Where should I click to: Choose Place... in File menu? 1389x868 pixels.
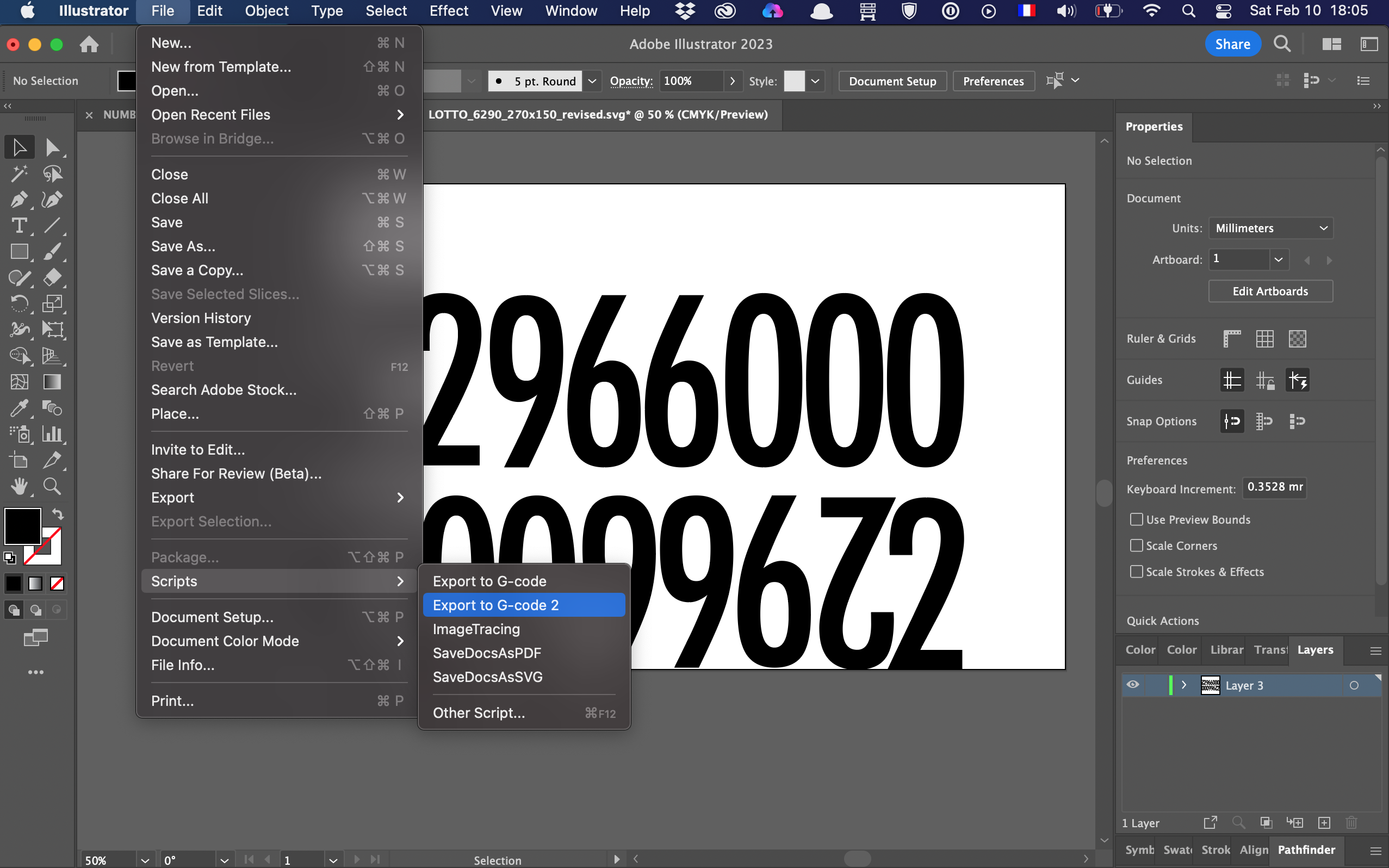point(279,413)
